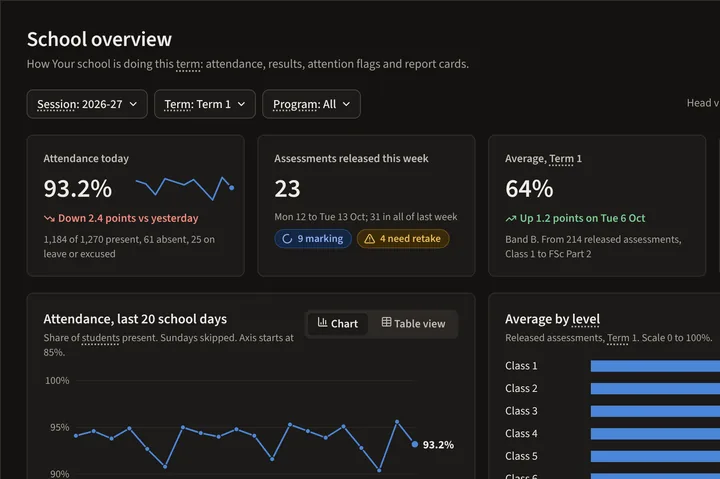Click the Class 5 bar
Screen dimensions: 720x479
coord(655,456)
